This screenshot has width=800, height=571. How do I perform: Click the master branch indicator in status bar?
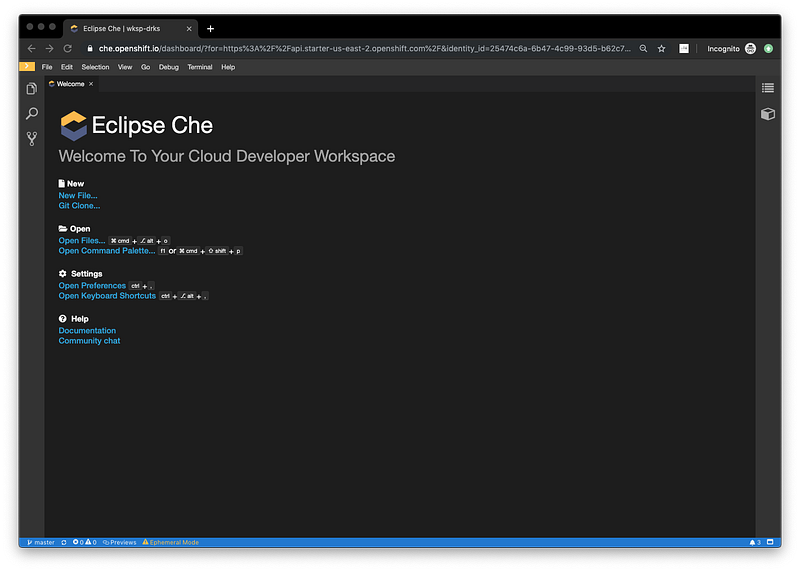click(x=40, y=542)
